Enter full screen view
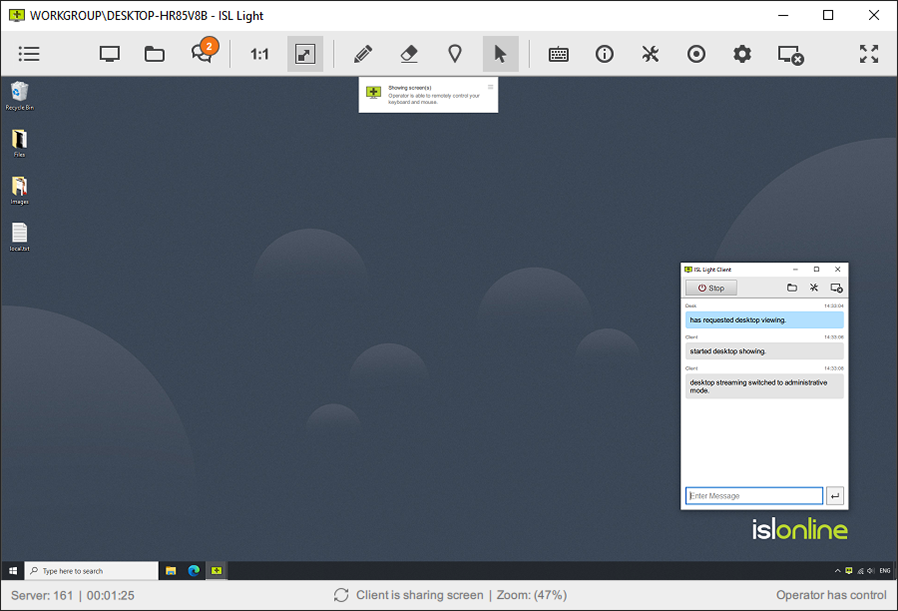This screenshot has height=611, width=898. [x=869, y=54]
